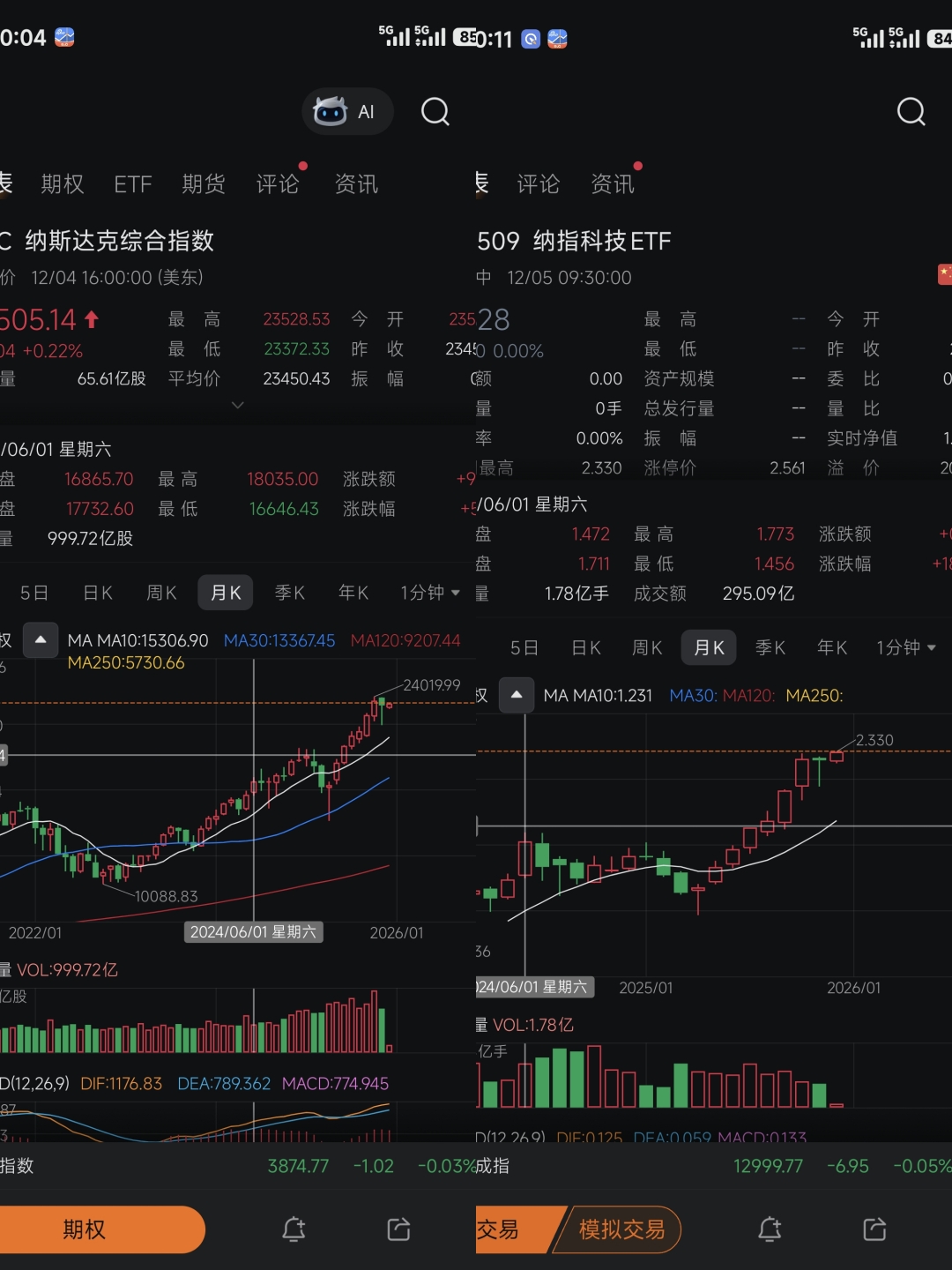
Task: Tap VOL:1.78亿 volume label
Action: 533,1025
